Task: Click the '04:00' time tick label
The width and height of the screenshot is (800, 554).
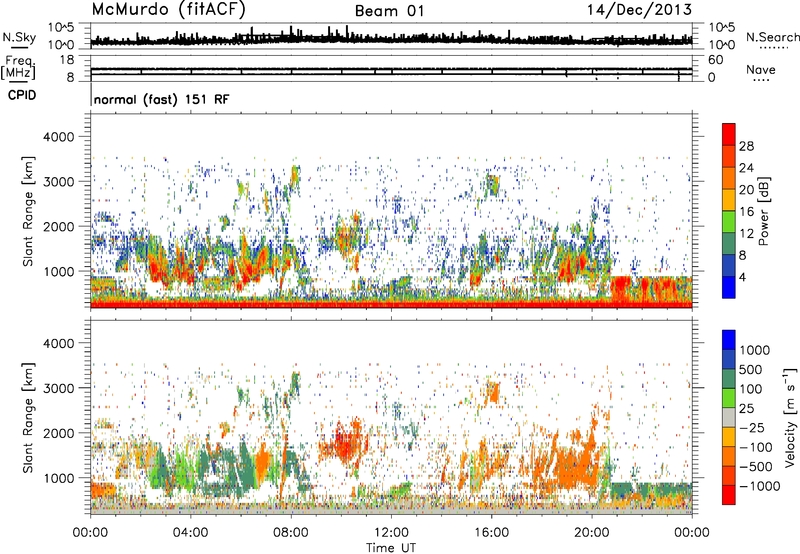Action: coord(190,533)
